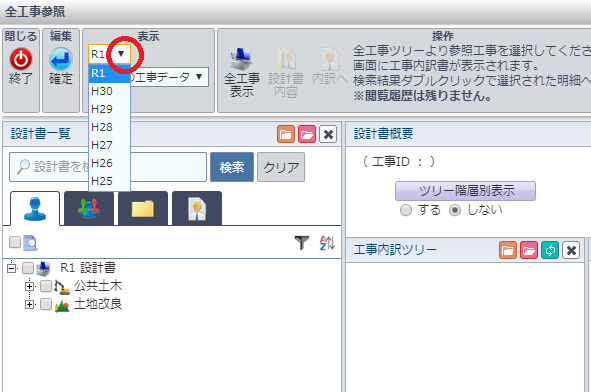Click the red 終了 power icon
591x392 pixels.
coord(21,59)
